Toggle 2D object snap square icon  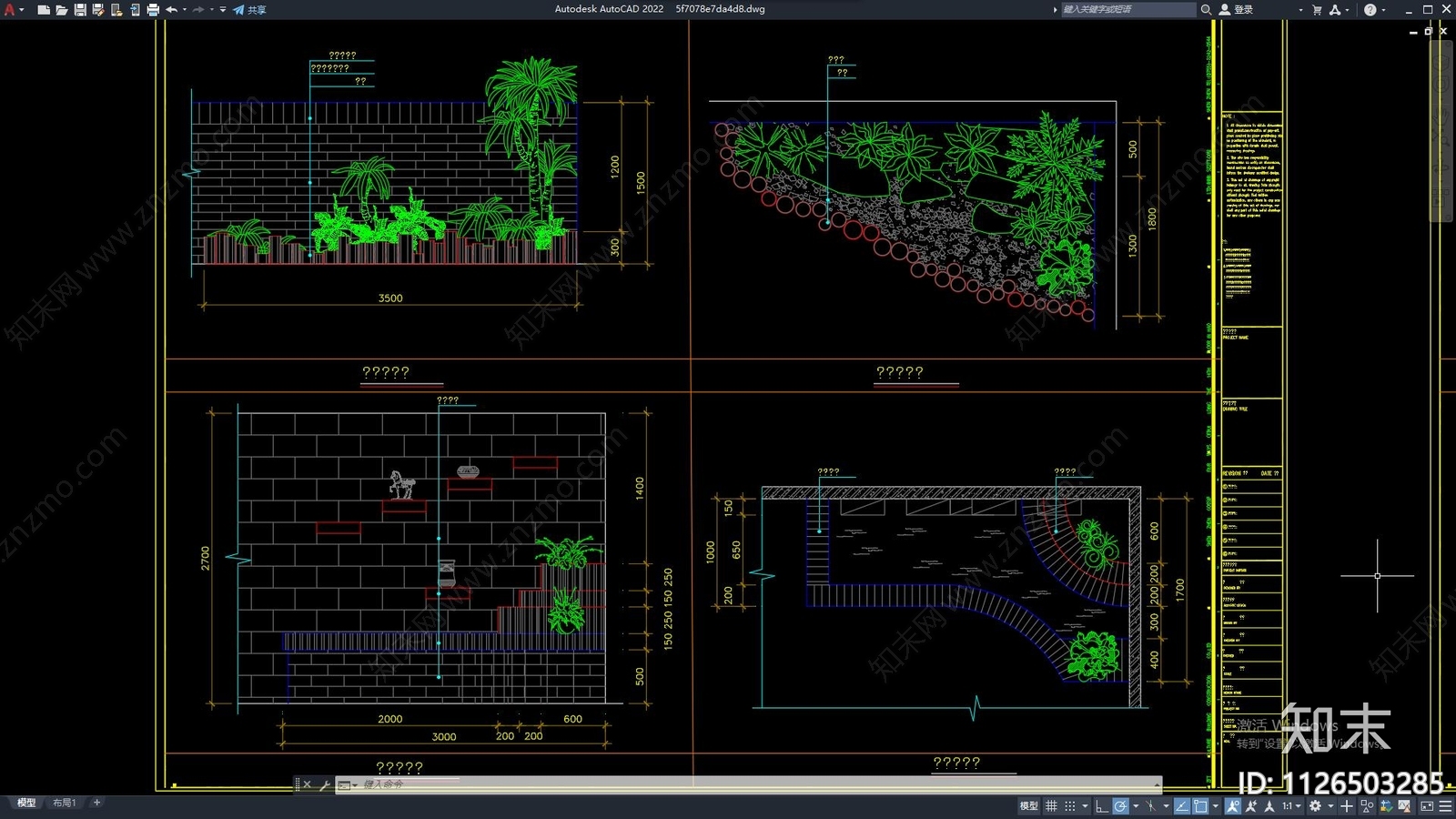(1200, 805)
